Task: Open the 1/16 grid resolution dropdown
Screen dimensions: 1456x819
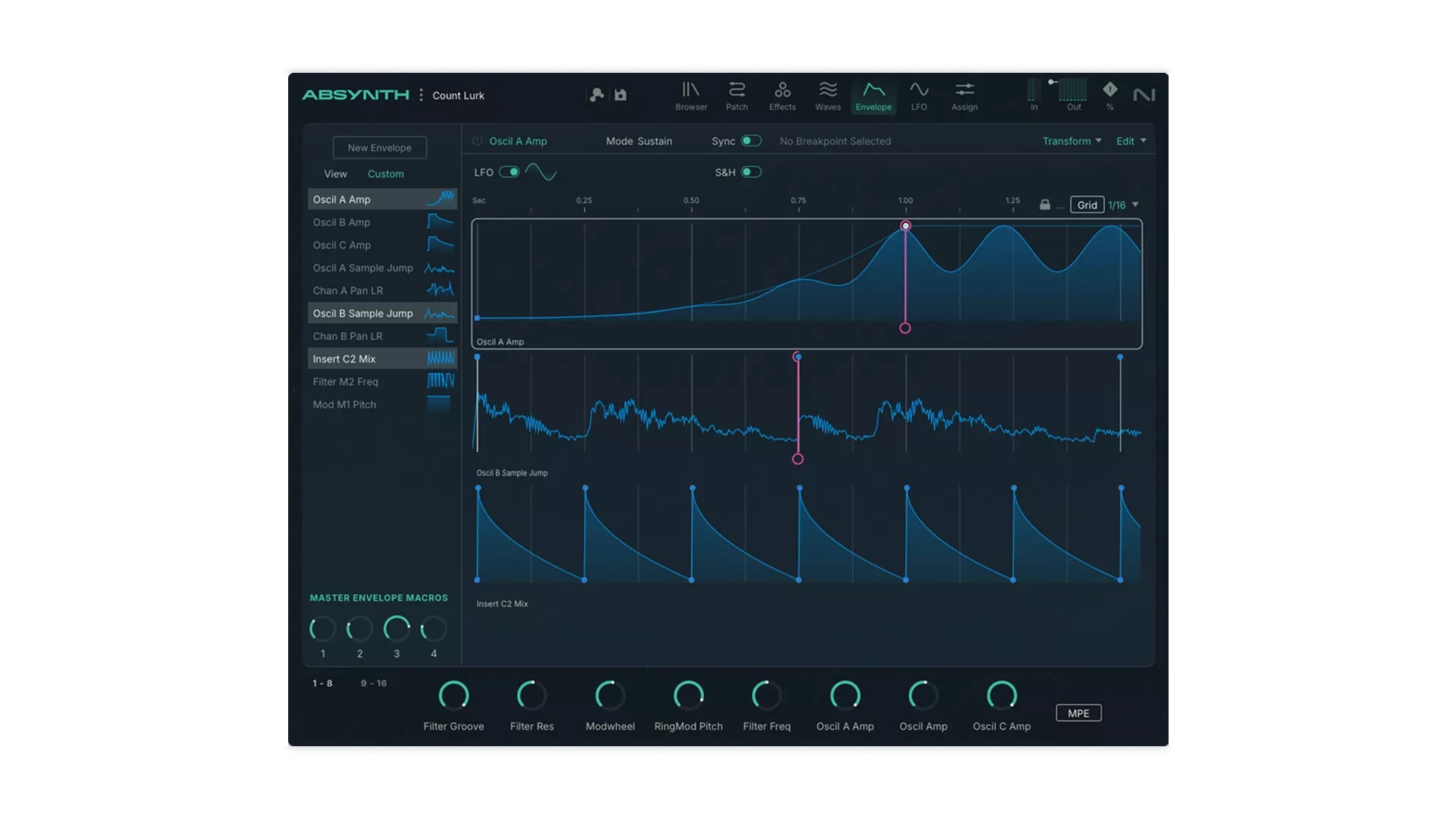Action: tap(1123, 206)
